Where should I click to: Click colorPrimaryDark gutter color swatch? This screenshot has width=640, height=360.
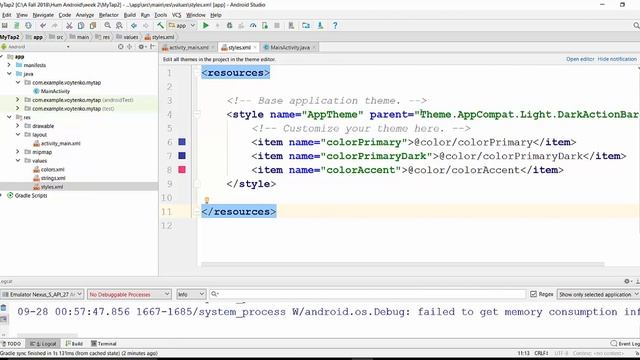coord(182,156)
